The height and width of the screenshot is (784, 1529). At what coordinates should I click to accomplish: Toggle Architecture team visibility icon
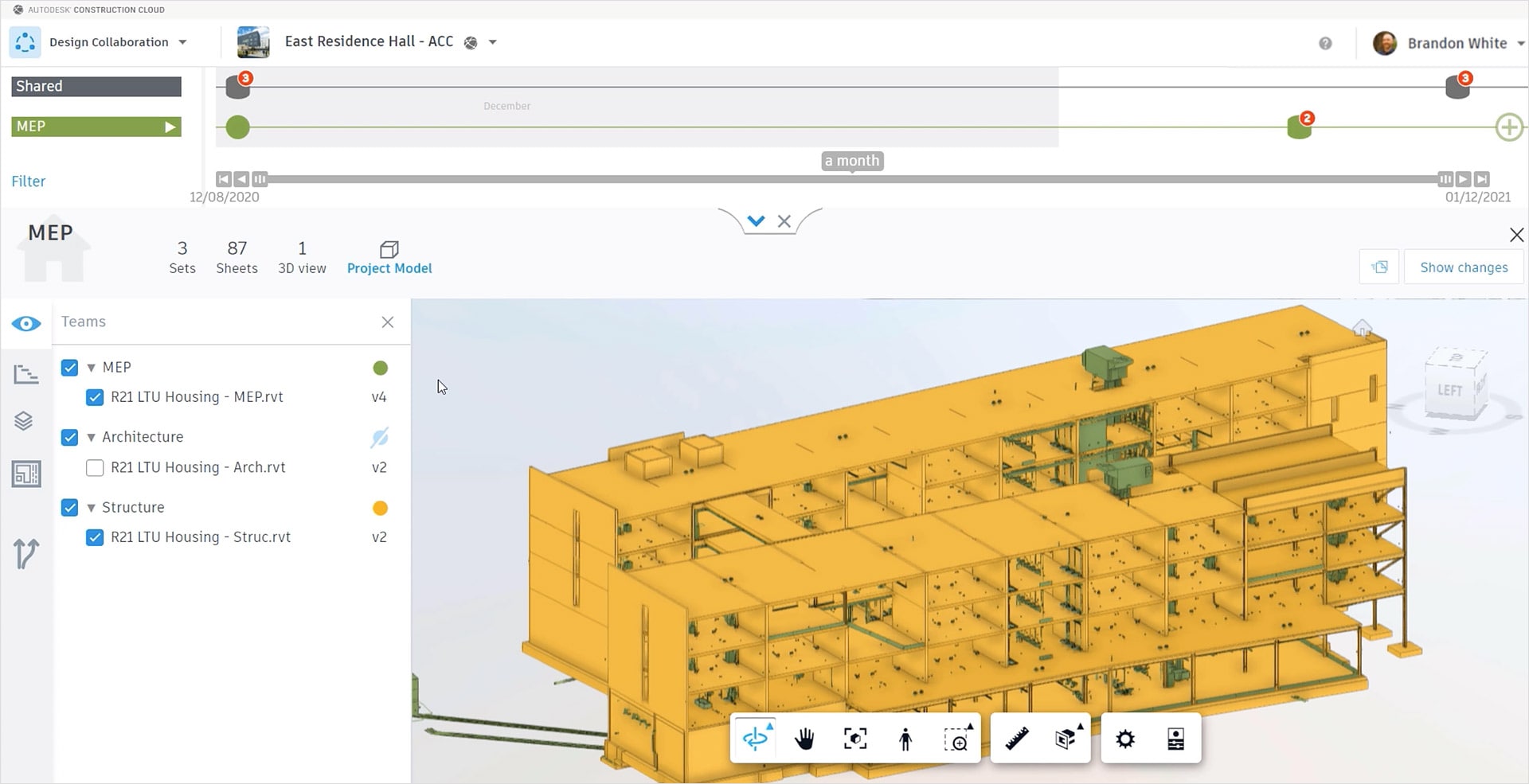pyautogui.click(x=380, y=438)
